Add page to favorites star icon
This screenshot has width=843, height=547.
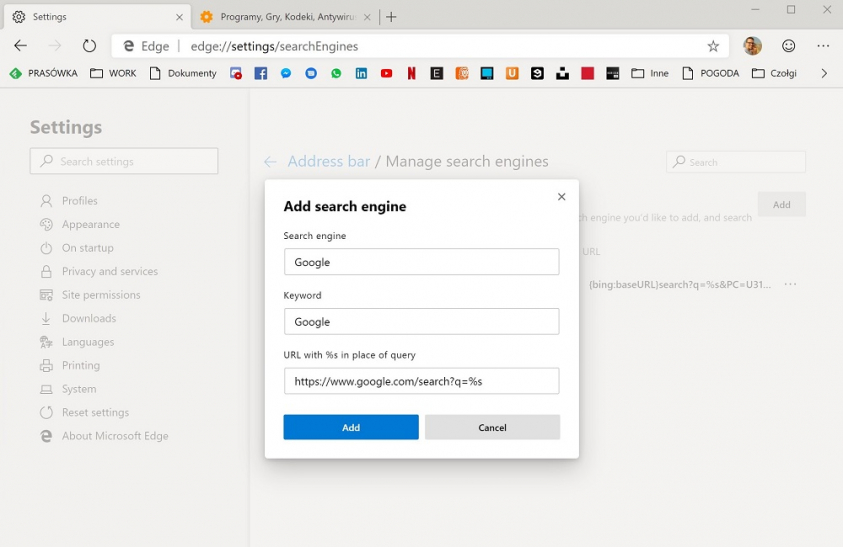click(713, 46)
